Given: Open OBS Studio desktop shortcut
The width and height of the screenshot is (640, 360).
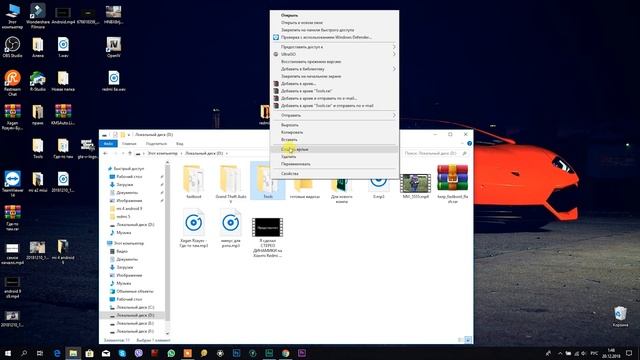Looking at the screenshot, I should (12, 47).
